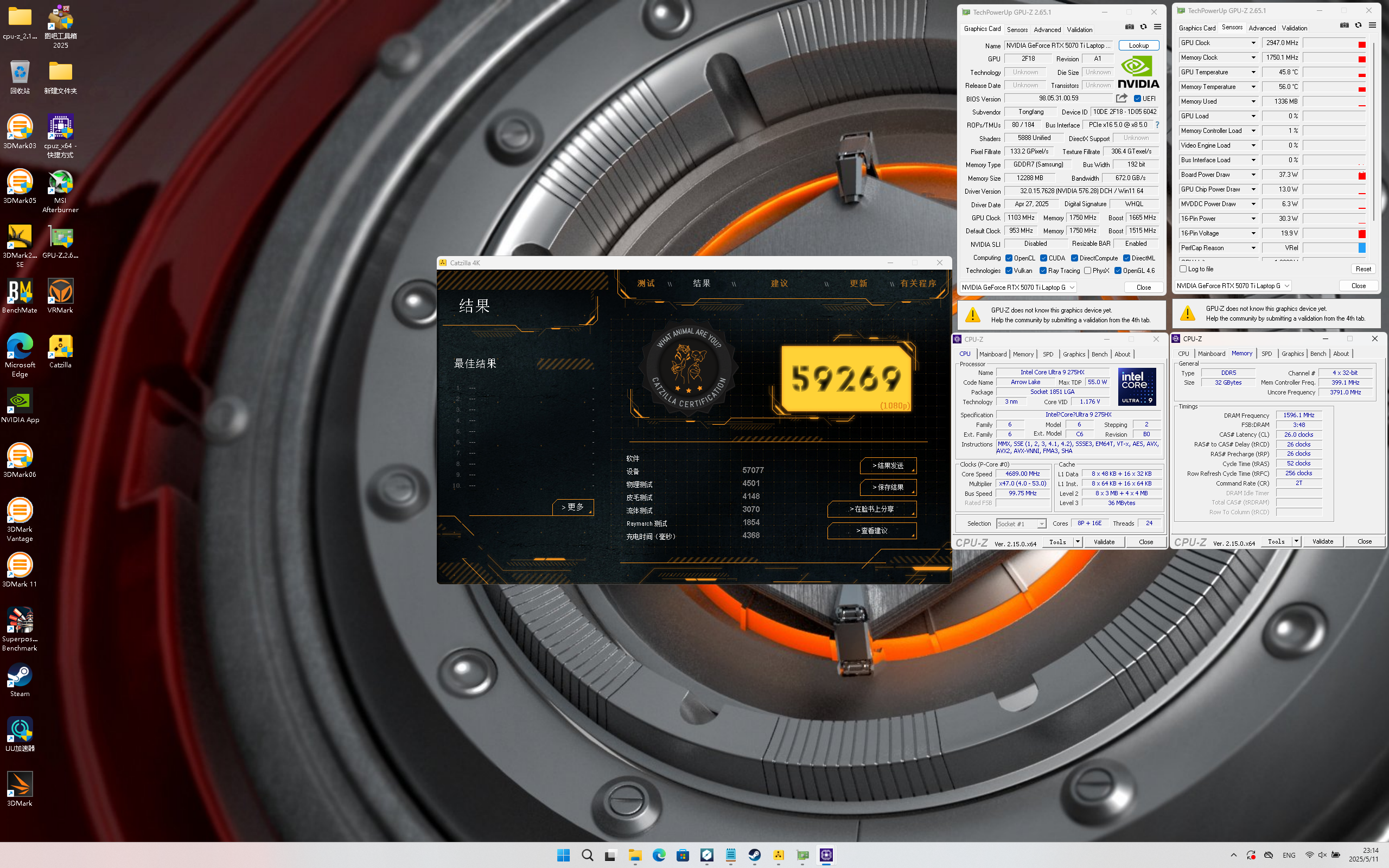Expand the PerfCap Reason sensor dropdown

(1253, 248)
